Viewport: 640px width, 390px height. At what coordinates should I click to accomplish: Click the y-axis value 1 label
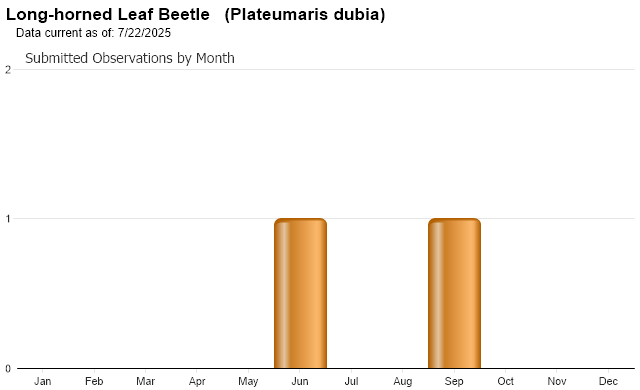(8, 219)
